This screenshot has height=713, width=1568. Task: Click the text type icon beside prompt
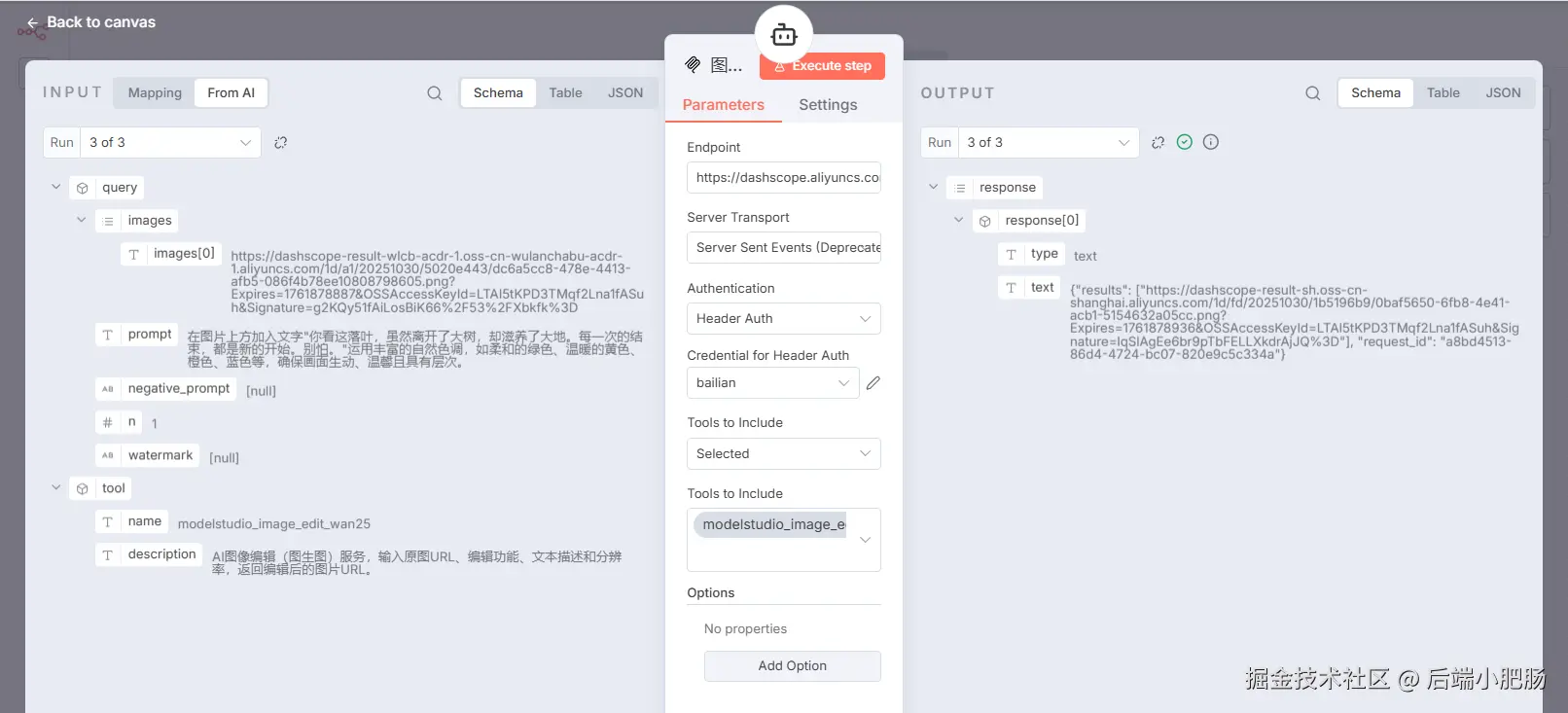(108, 335)
